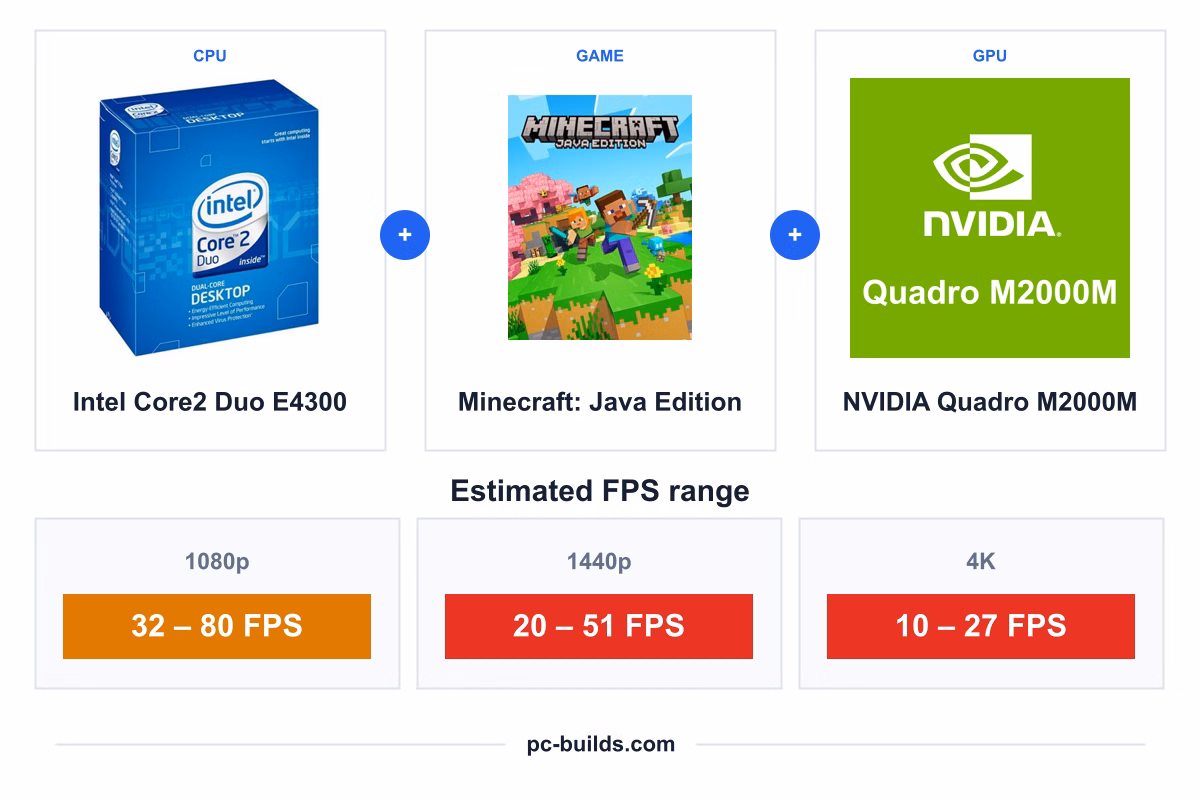Click the Minecraft title logo on cover
The height and width of the screenshot is (800, 1200).
pyautogui.click(x=600, y=130)
